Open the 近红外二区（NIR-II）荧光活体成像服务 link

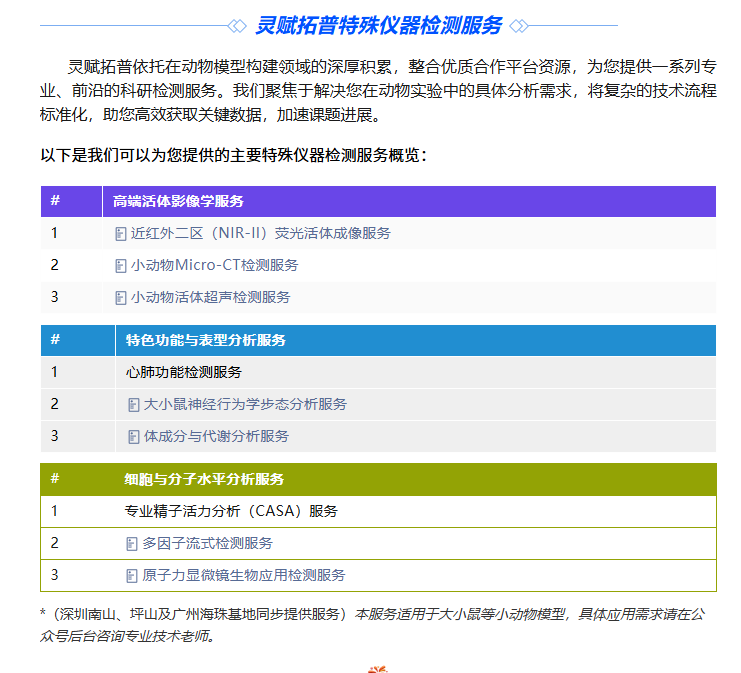(260, 234)
